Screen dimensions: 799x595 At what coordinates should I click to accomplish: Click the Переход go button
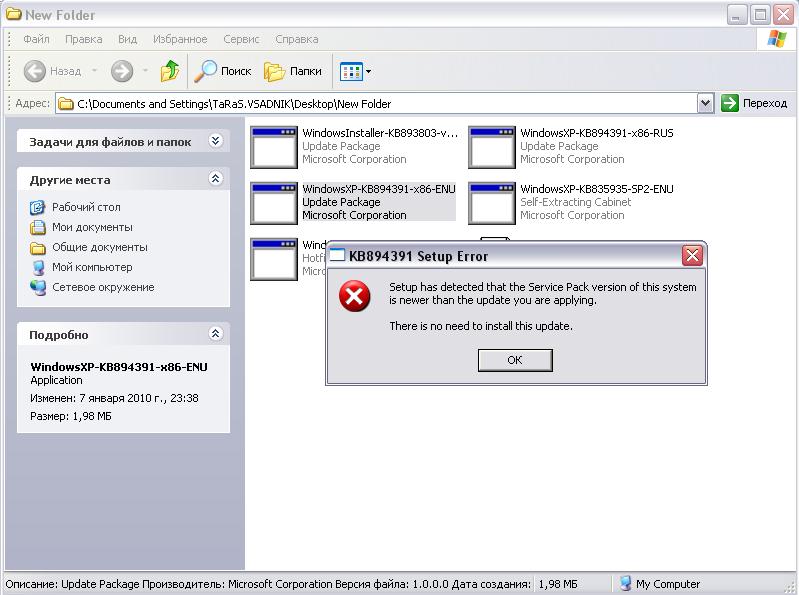(755, 103)
